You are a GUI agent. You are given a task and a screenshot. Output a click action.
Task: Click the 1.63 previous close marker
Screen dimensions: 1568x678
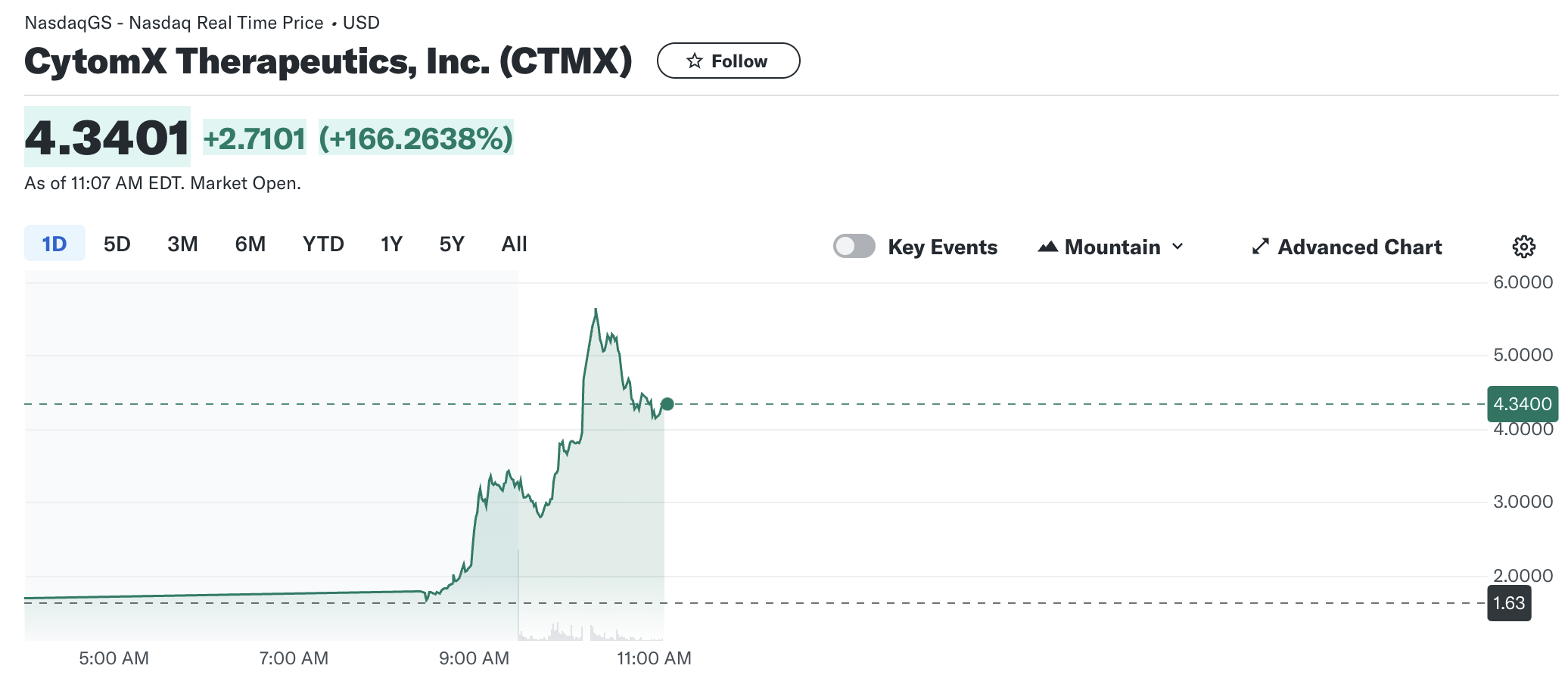(1509, 603)
